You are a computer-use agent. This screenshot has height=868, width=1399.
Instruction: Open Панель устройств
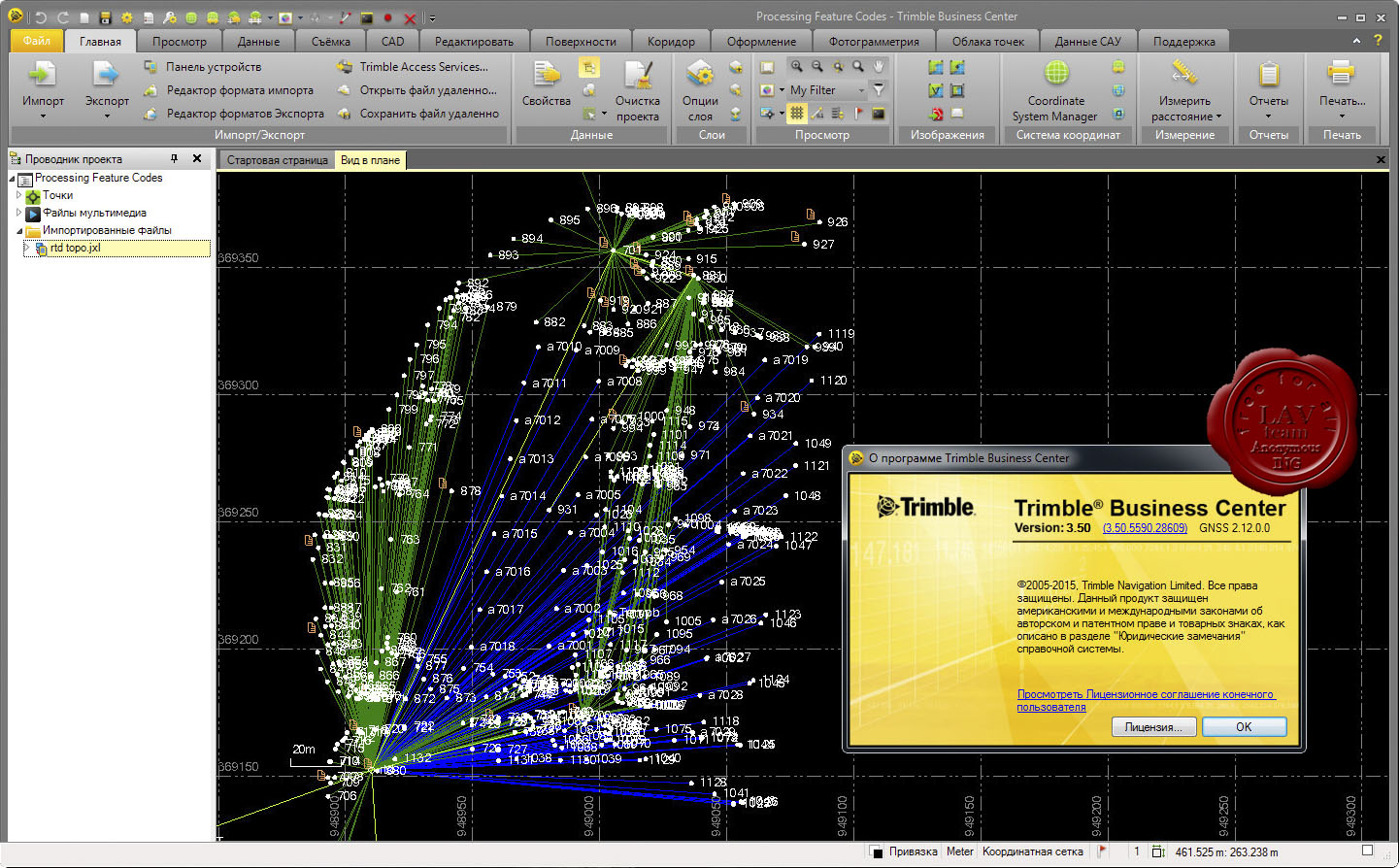pyautogui.click(x=202, y=67)
